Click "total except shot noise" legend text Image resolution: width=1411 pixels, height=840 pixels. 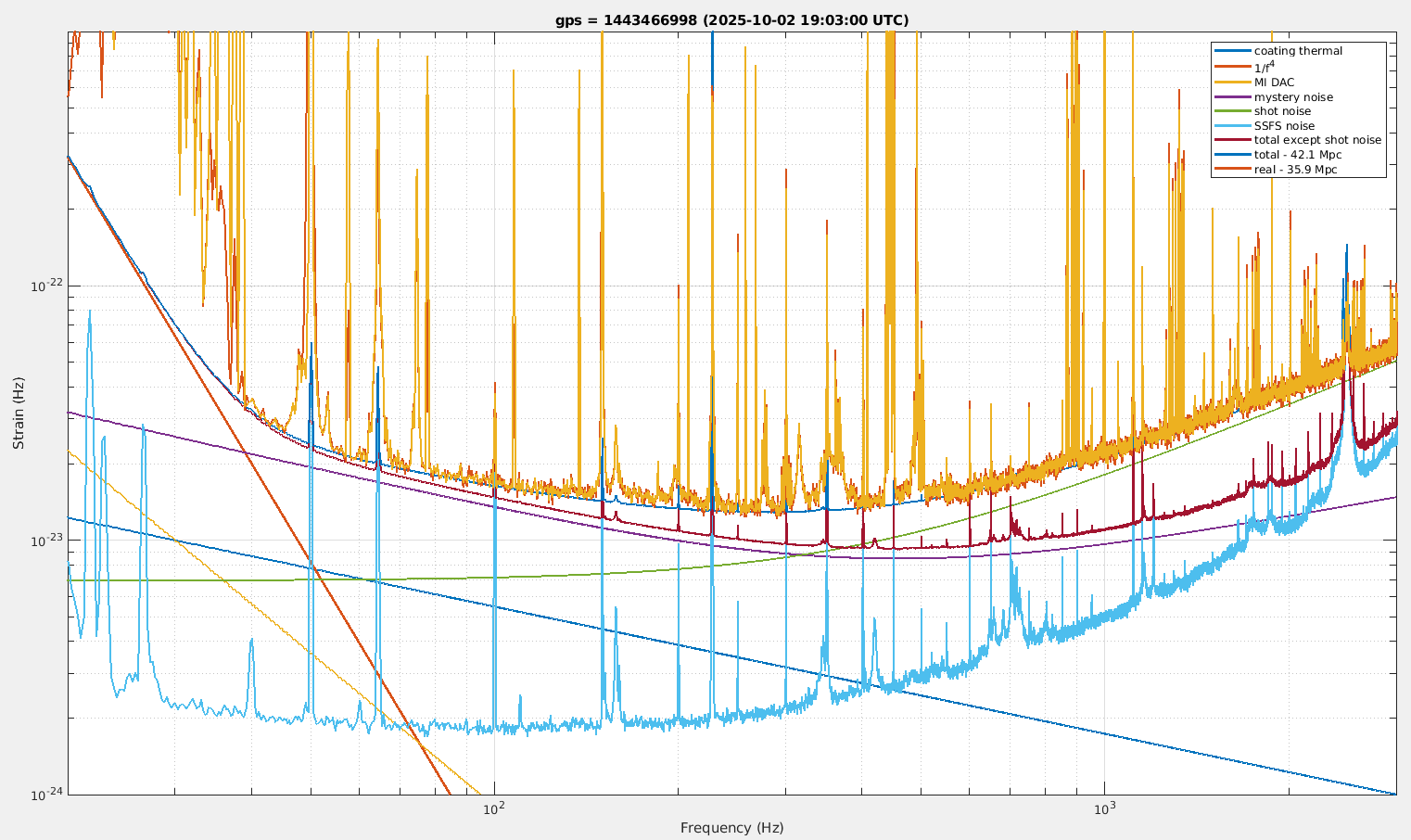coord(1317,140)
